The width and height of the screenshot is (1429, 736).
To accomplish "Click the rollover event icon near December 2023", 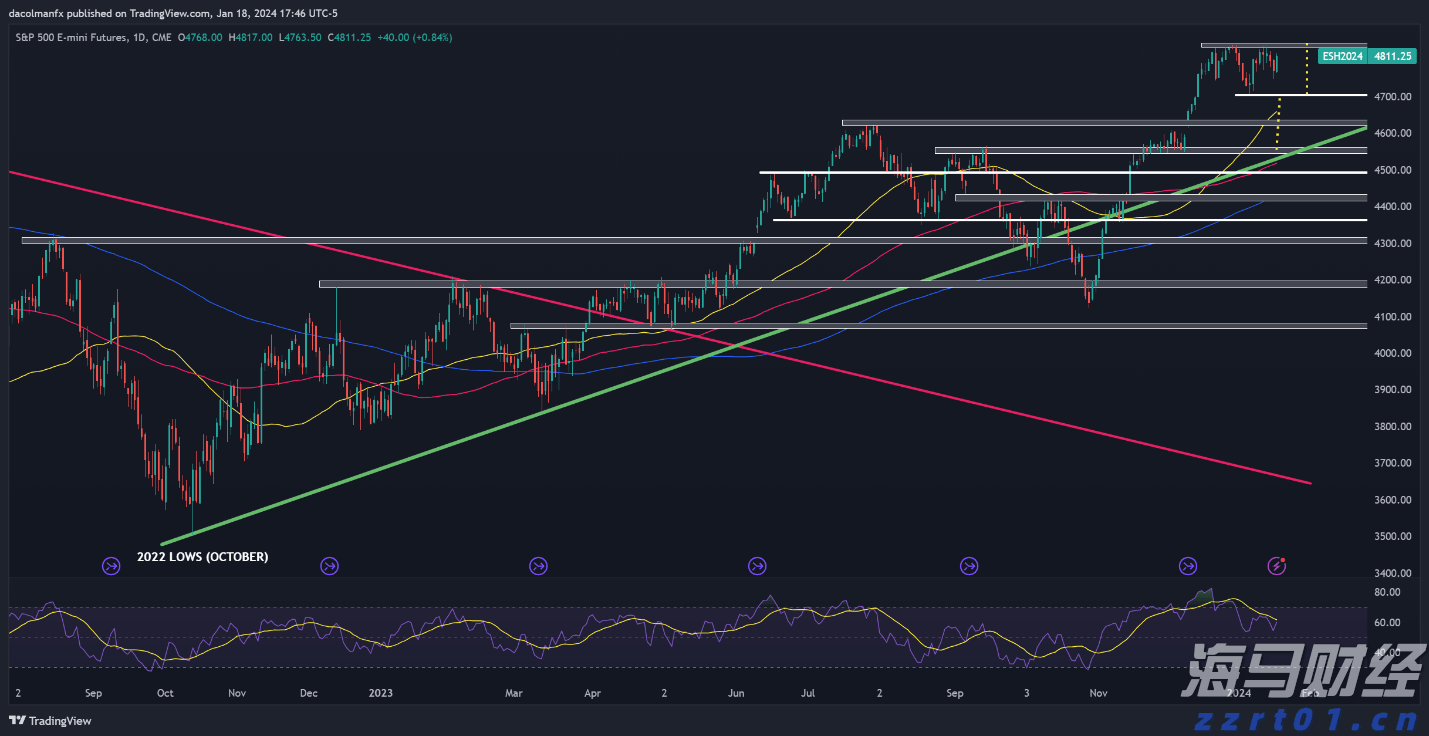I will click(1187, 566).
